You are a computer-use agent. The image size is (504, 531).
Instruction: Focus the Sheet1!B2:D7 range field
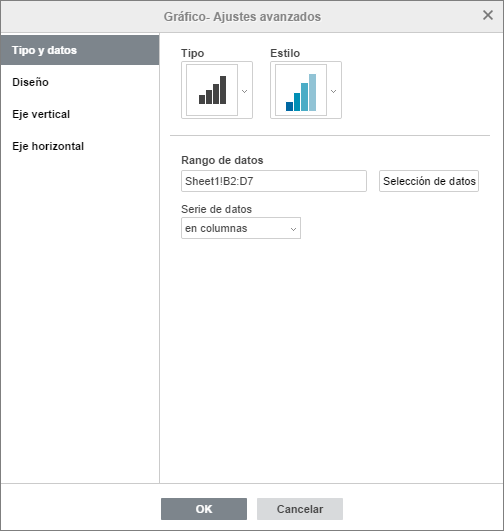click(x=274, y=181)
